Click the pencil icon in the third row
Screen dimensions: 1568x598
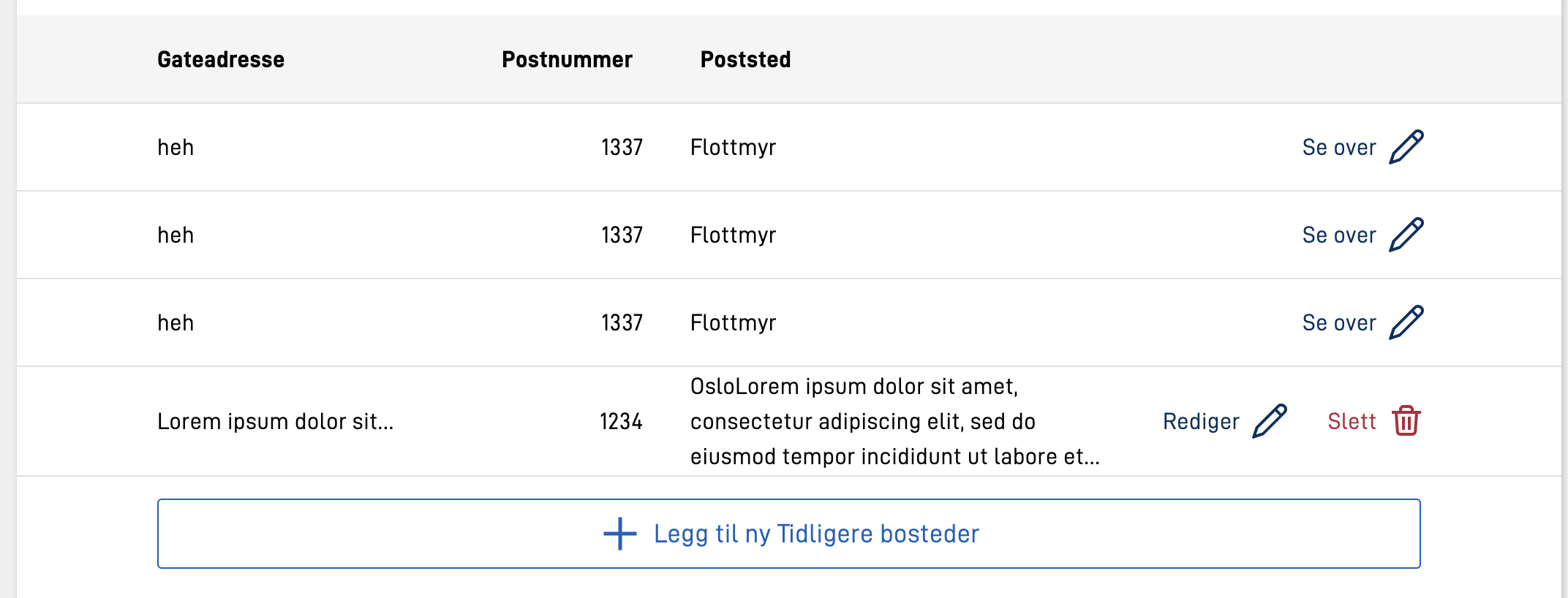[x=1406, y=322]
